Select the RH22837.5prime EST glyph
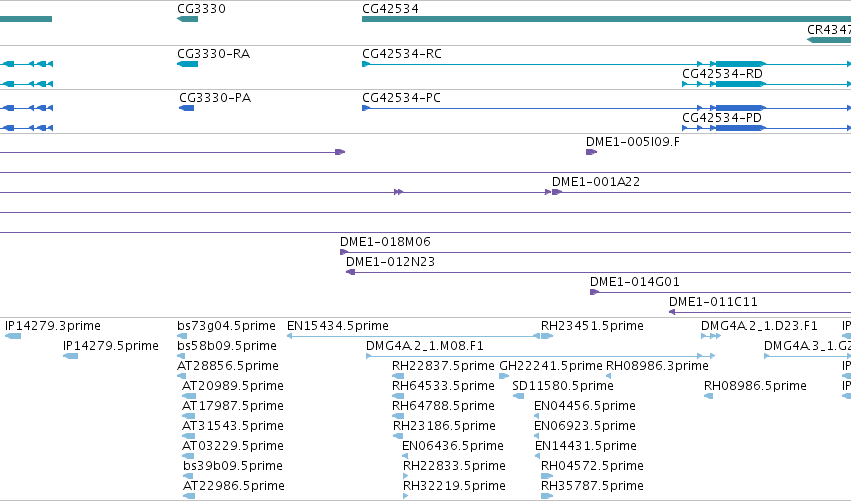This screenshot has height=501, width=851. coord(398,376)
